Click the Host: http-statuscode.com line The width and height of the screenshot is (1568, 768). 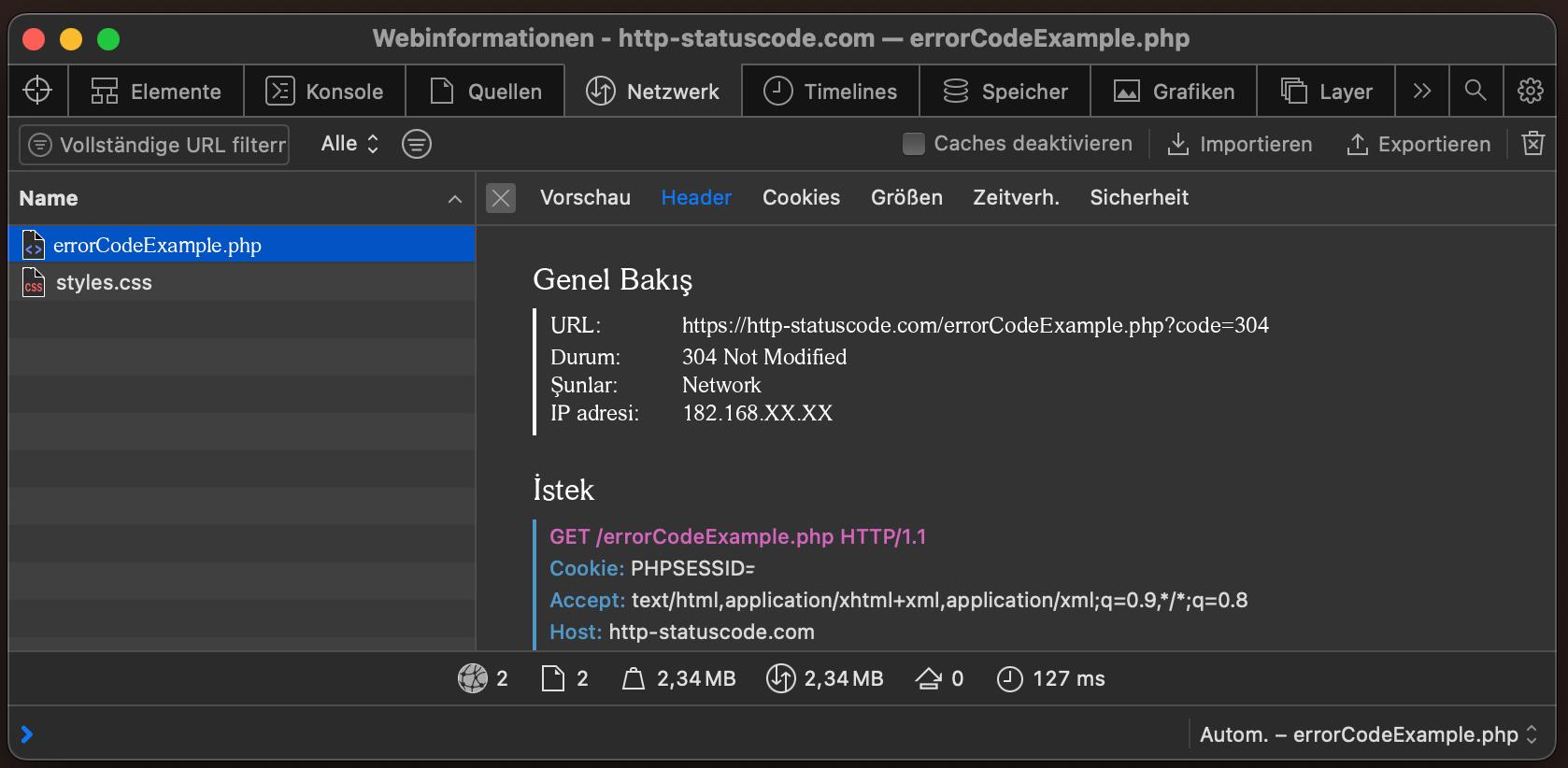[x=682, y=632]
